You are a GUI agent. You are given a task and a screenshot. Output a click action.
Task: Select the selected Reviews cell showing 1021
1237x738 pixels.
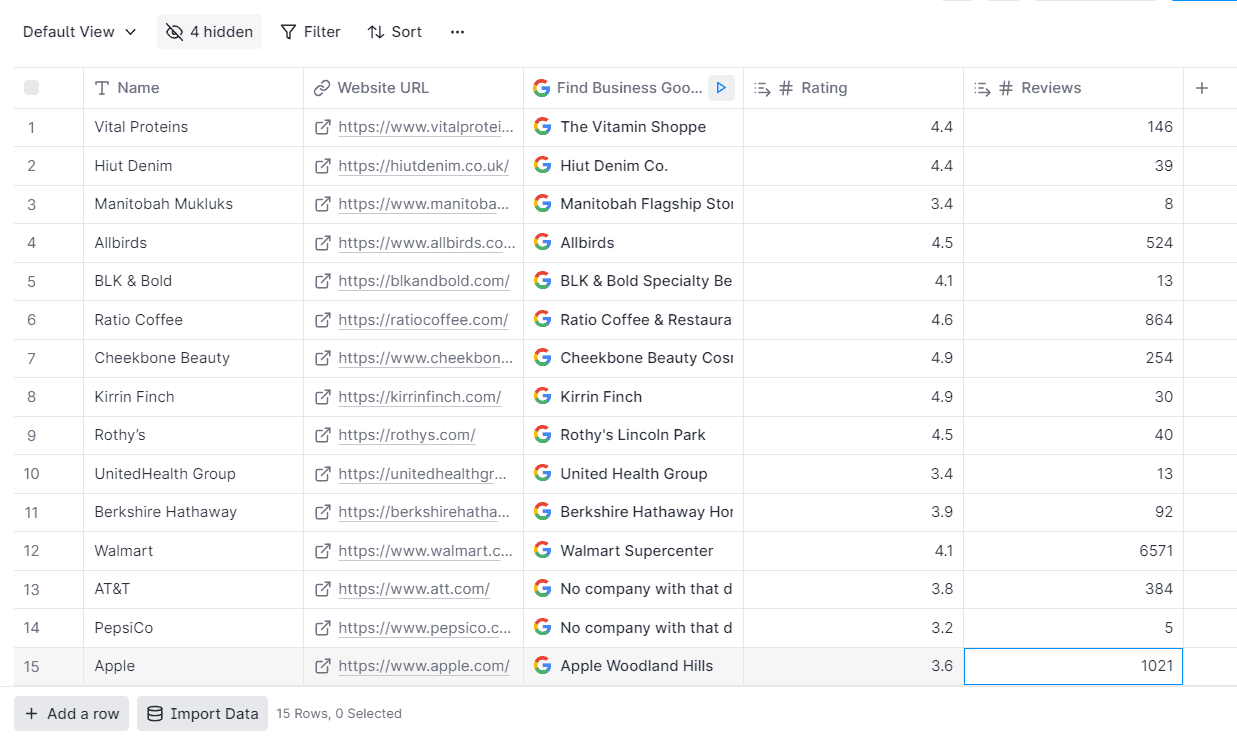point(1074,666)
